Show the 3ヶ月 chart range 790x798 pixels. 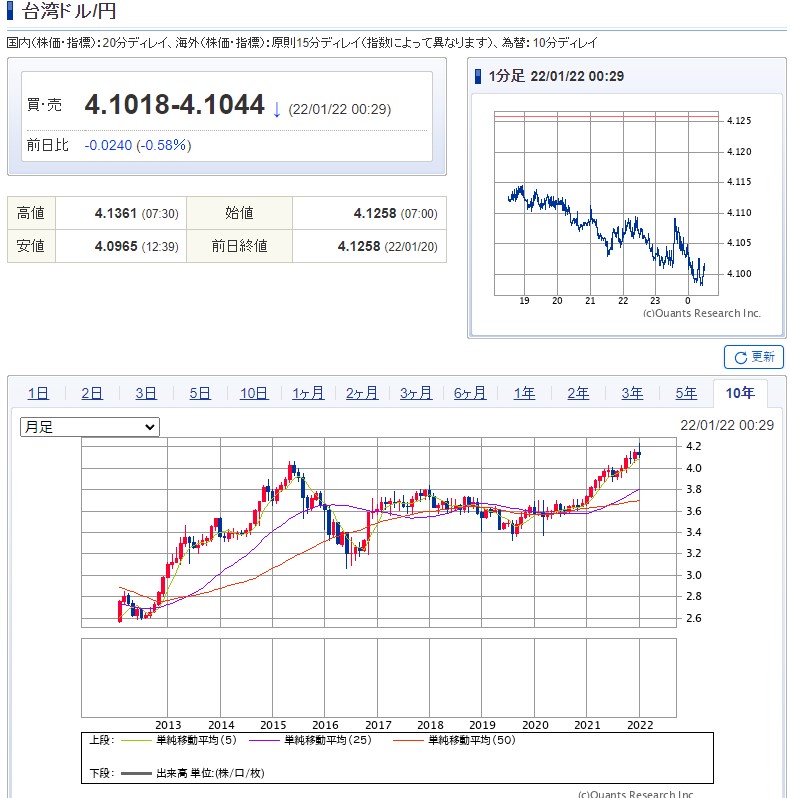[x=416, y=393]
